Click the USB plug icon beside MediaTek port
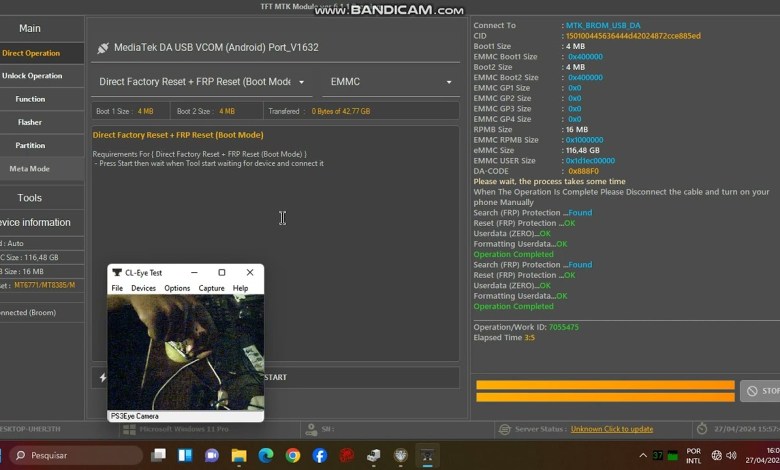This screenshot has height=470, width=780. [x=102, y=48]
